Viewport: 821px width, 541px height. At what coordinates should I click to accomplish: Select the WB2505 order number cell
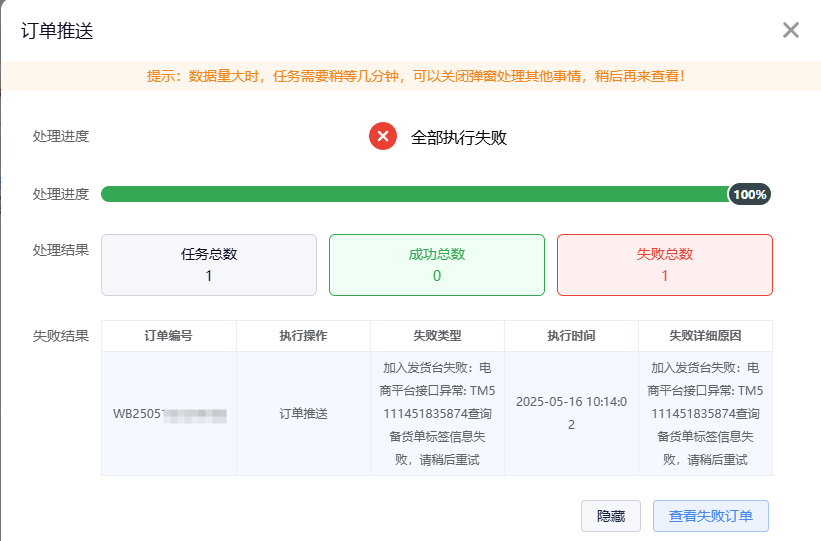pos(169,414)
